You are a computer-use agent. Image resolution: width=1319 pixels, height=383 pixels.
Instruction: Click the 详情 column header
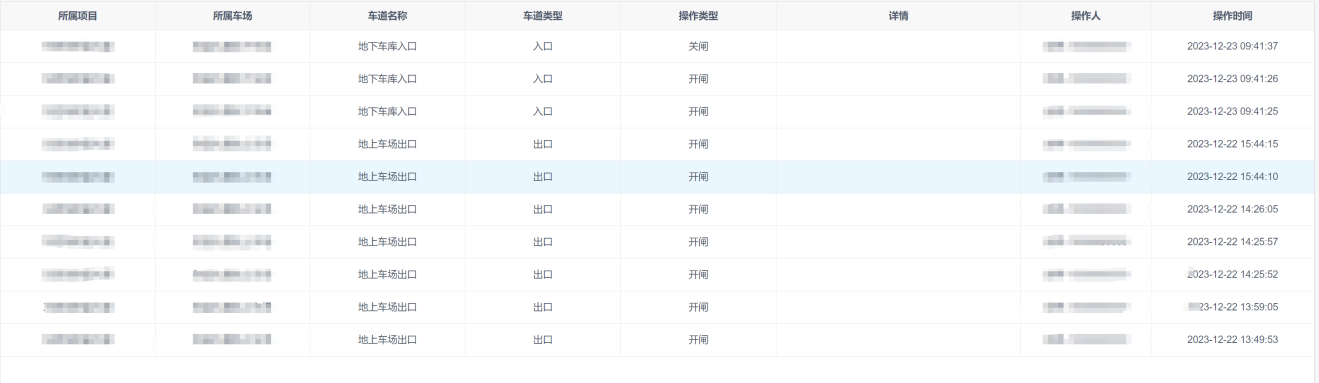coord(898,17)
